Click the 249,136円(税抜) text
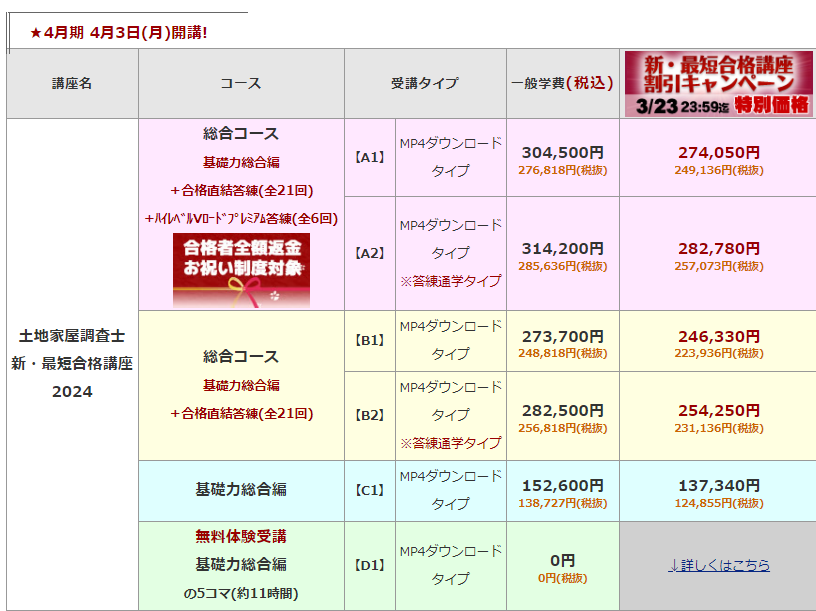816x611 pixels. 719,170
